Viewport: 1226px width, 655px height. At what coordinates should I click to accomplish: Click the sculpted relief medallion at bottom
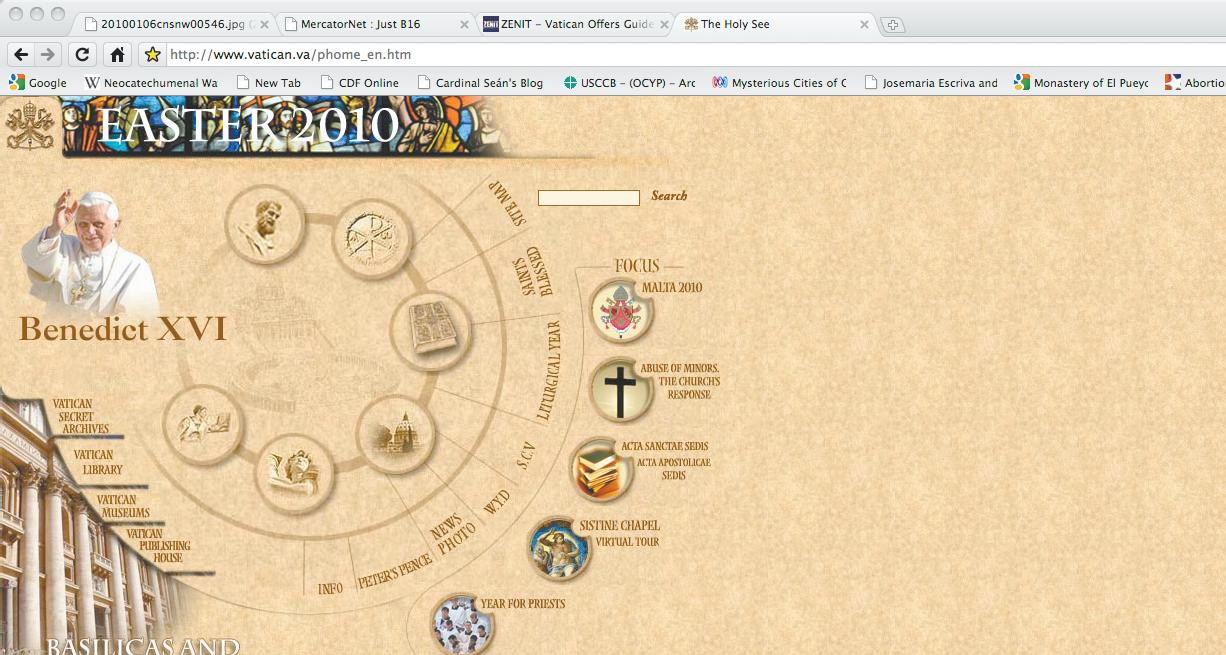click(x=295, y=473)
